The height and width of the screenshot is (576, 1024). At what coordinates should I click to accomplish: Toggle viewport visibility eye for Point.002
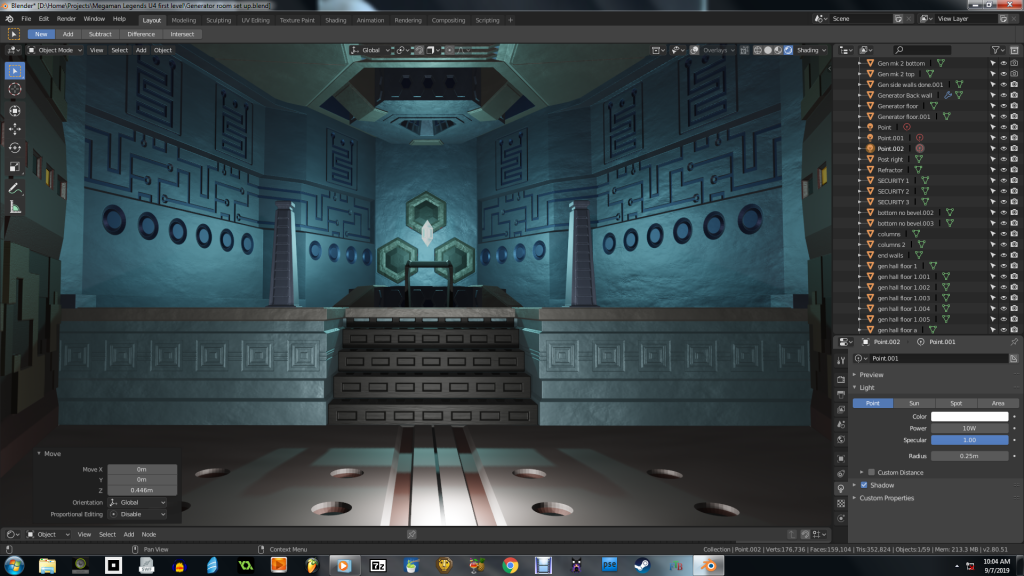[x=1004, y=149]
